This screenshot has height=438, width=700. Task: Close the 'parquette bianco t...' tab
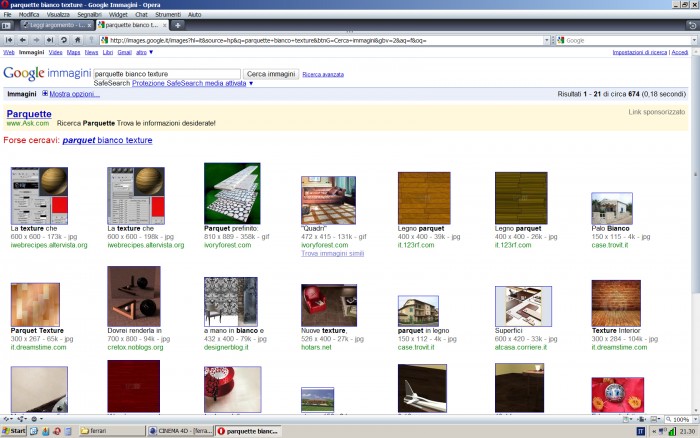[165, 25]
